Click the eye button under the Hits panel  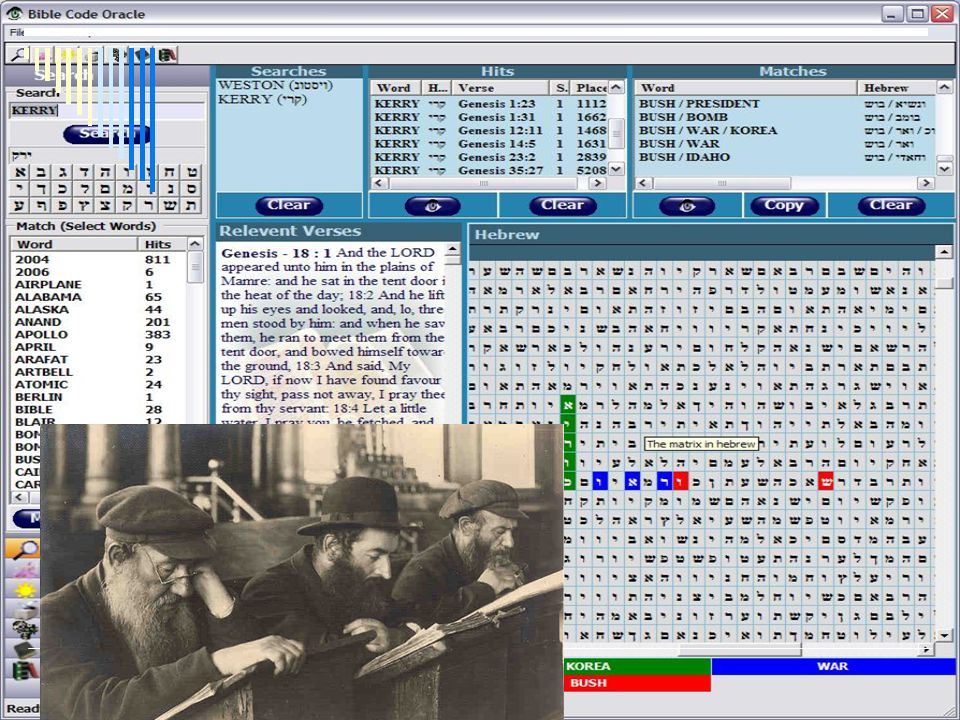pyautogui.click(x=432, y=206)
